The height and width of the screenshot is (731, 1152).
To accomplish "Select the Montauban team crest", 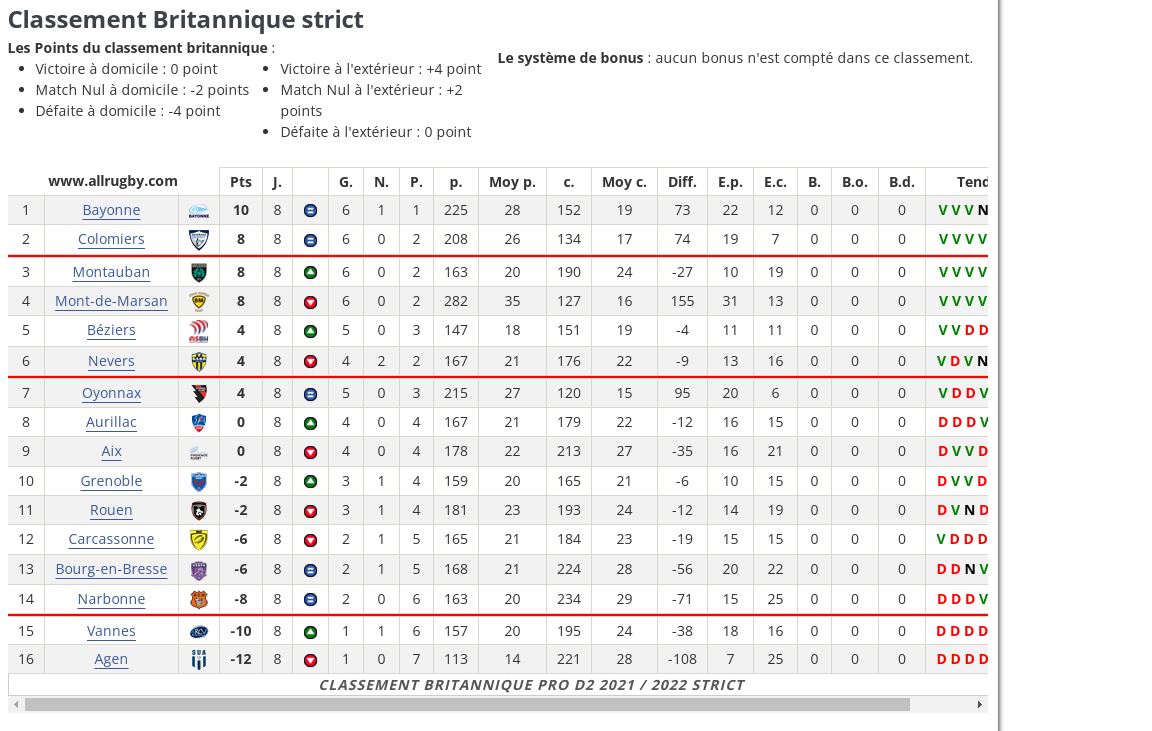I will click(199, 271).
